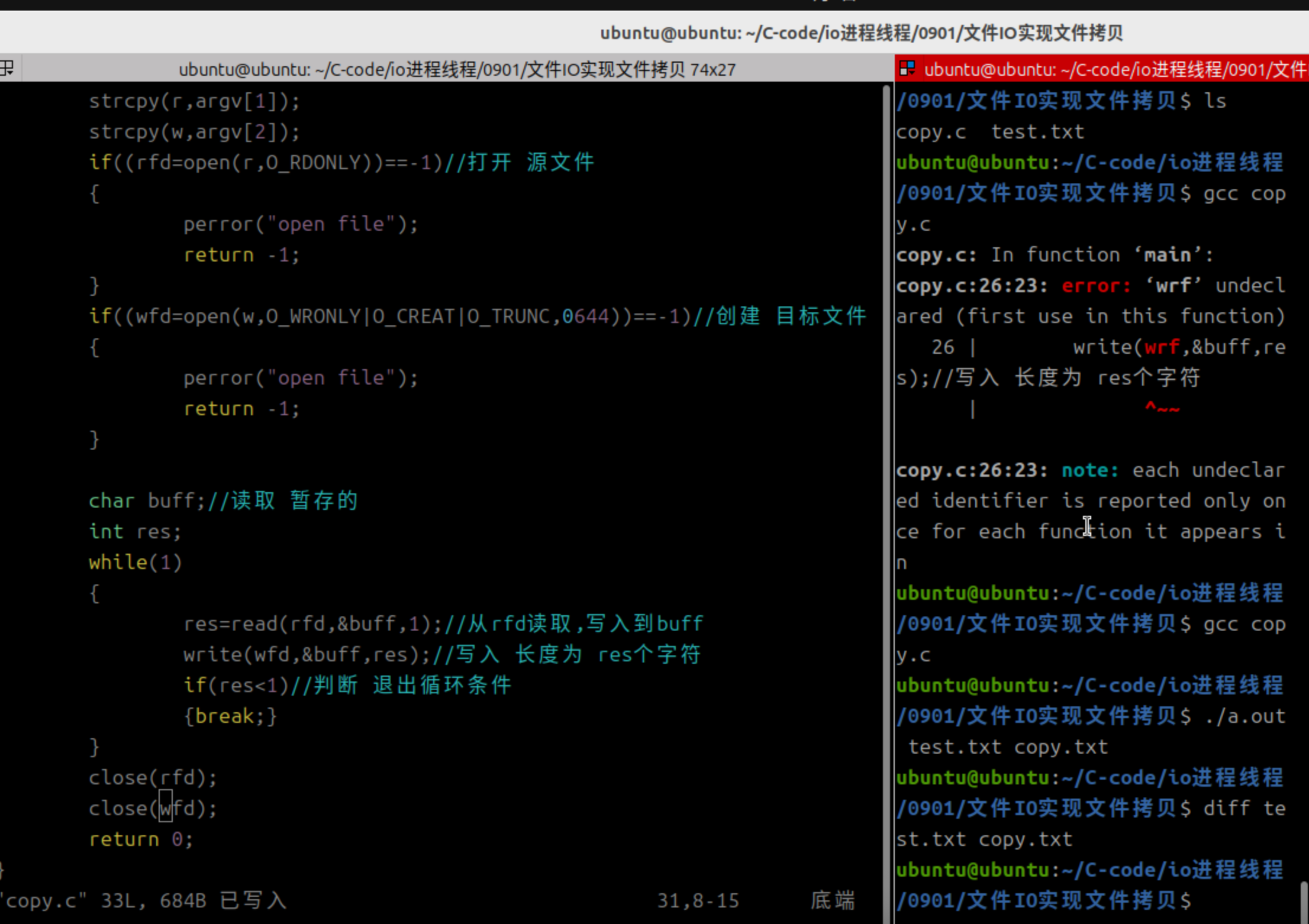Click first 'perror("open file");' line

tap(301, 224)
